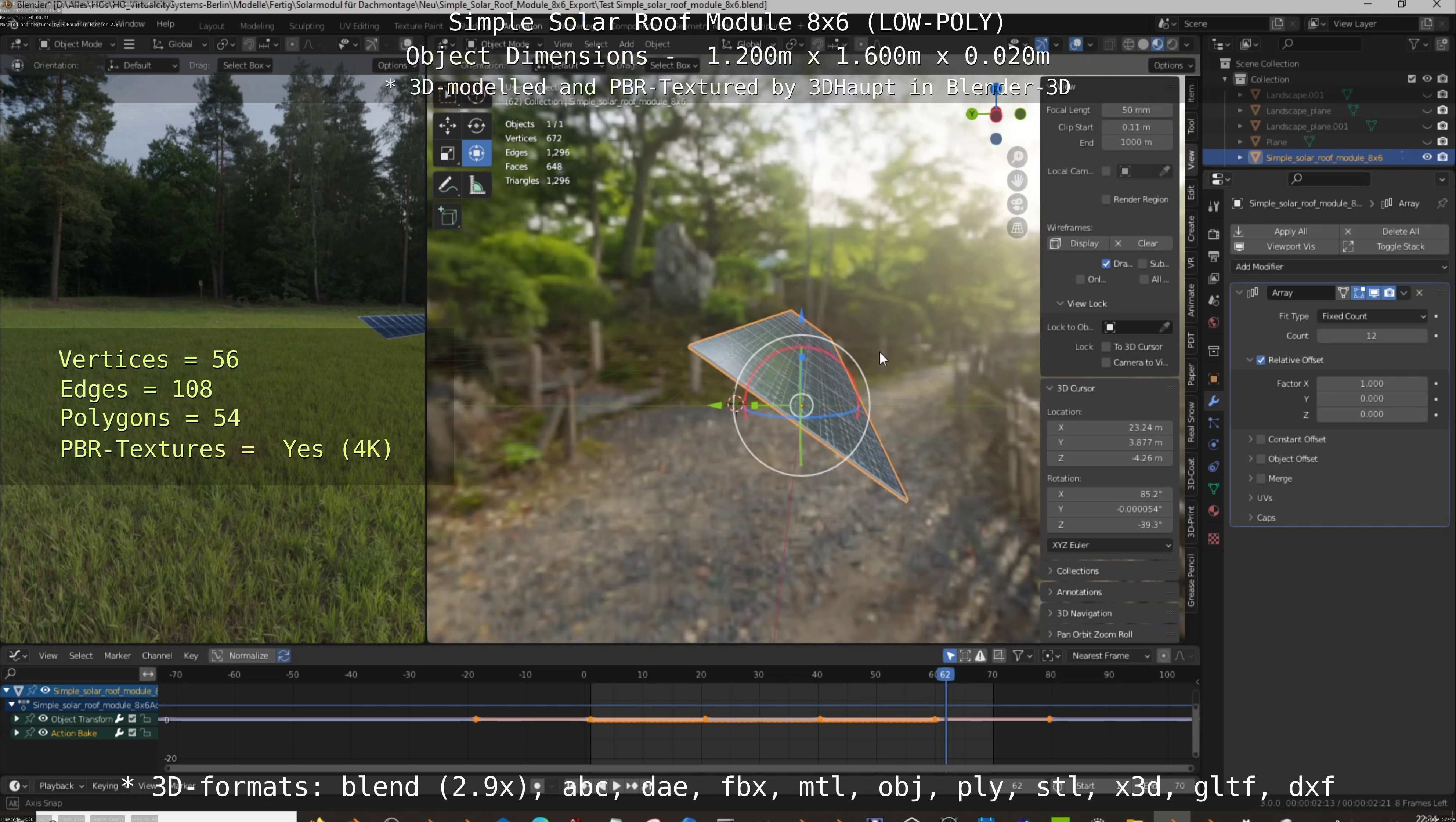Select the Annotate pencil tool
Viewport: 1456px width, 822px height.
pyautogui.click(x=447, y=185)
